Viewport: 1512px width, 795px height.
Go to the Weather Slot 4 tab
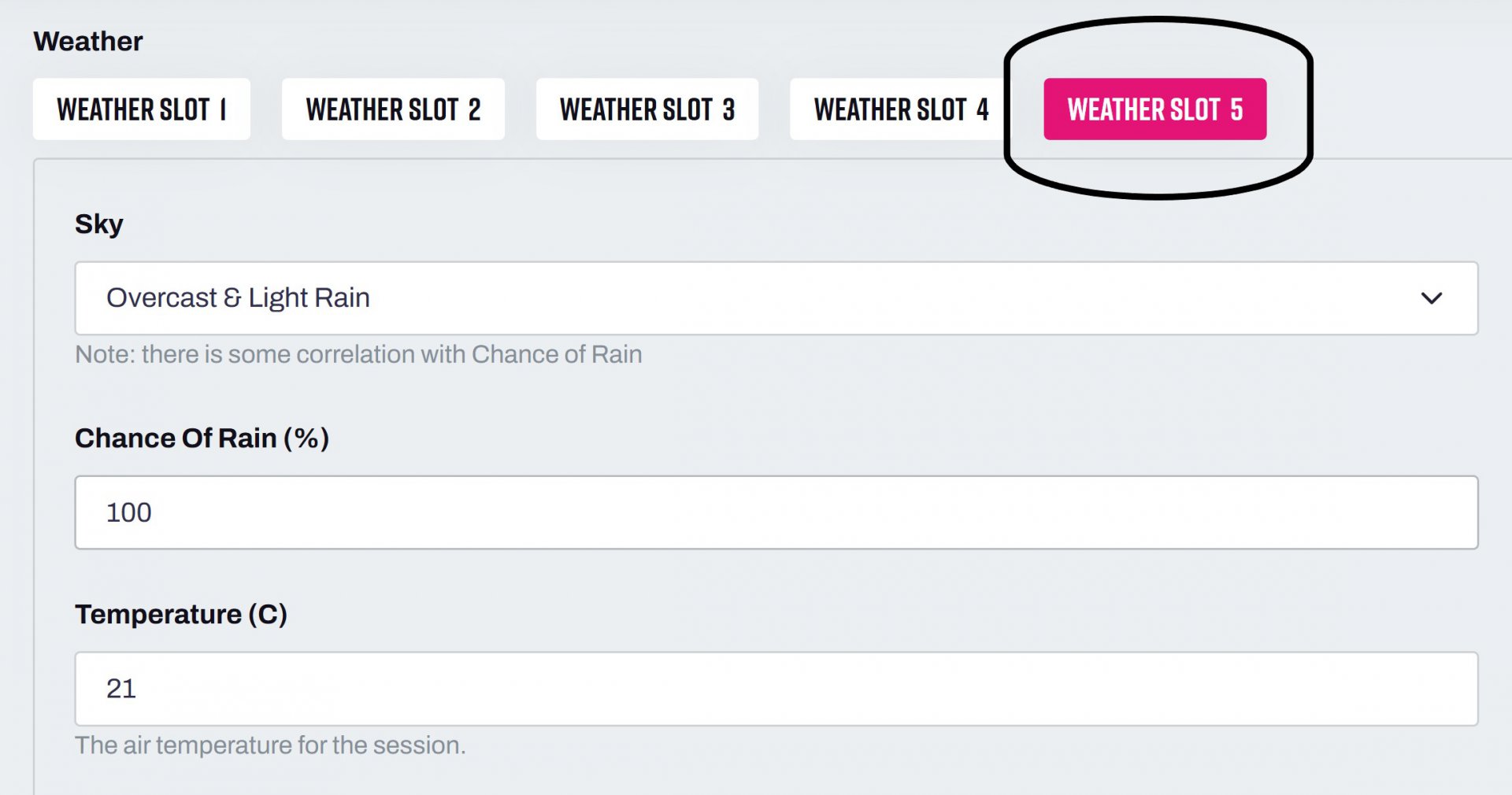[x=900, y=109]
